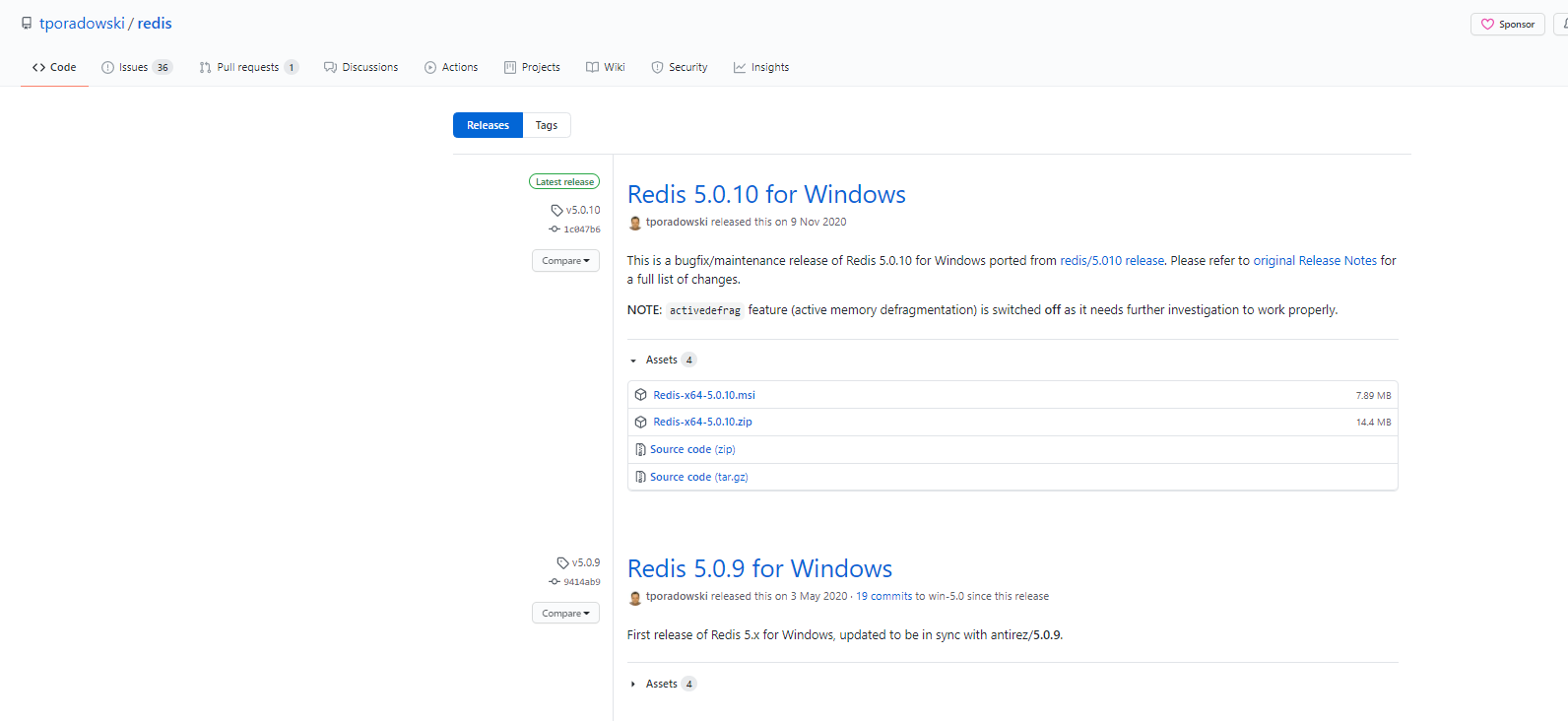Open the Pull requests tab

[x=249, y=67]
